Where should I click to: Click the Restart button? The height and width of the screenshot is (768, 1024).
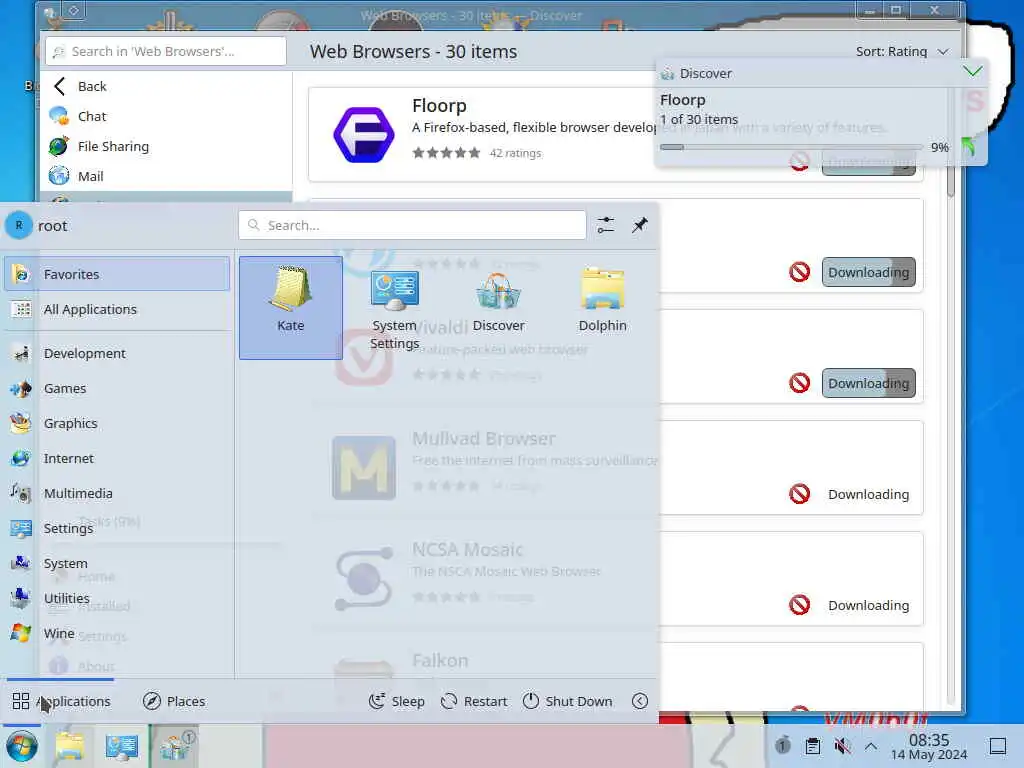point(474,701)
